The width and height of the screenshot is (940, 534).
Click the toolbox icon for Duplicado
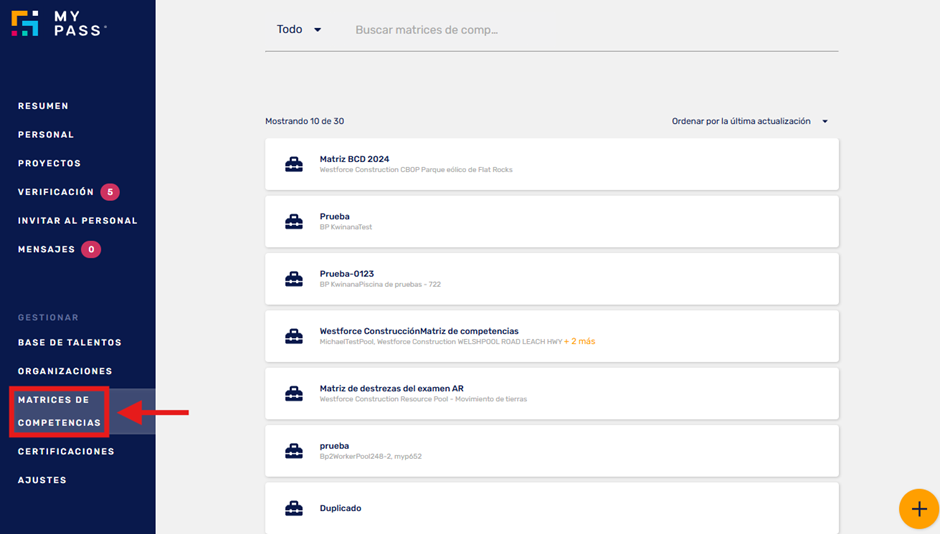tap(294, 508)
